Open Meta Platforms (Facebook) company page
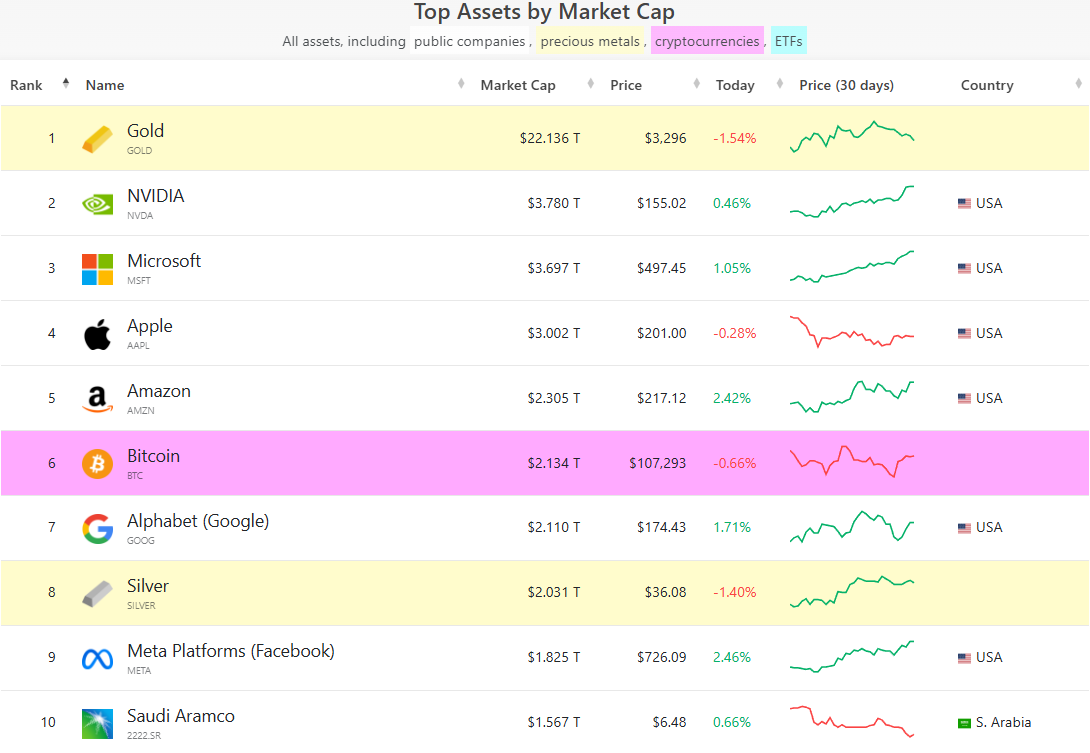Image resolution: width=1090 pixels, height=753 pixels. [x=231, y=651]
